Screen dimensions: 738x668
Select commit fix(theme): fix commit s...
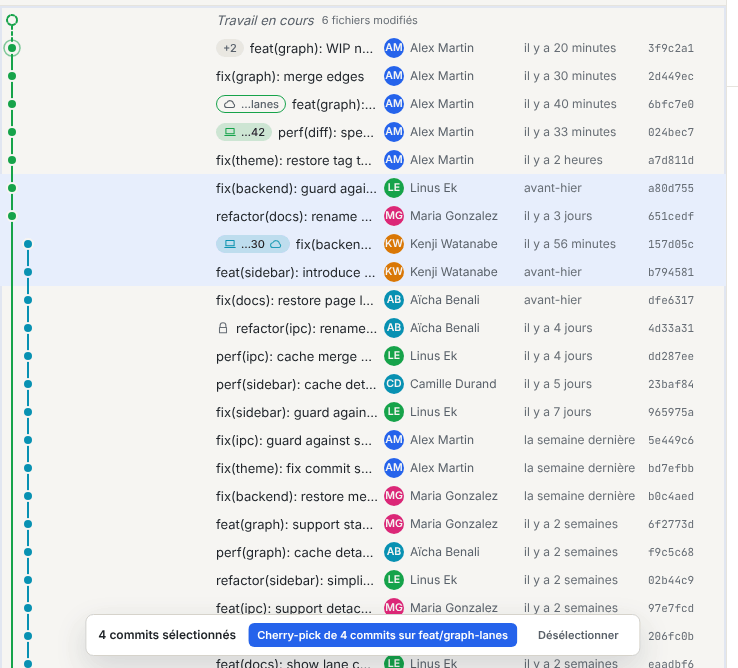294,468
